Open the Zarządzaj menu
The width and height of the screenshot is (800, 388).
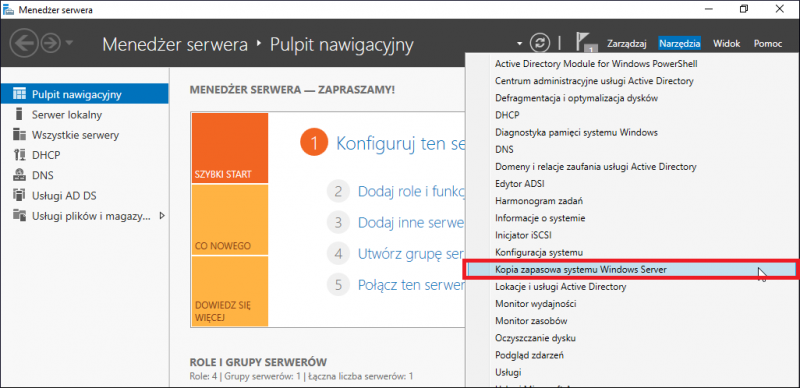pos(627,44)
